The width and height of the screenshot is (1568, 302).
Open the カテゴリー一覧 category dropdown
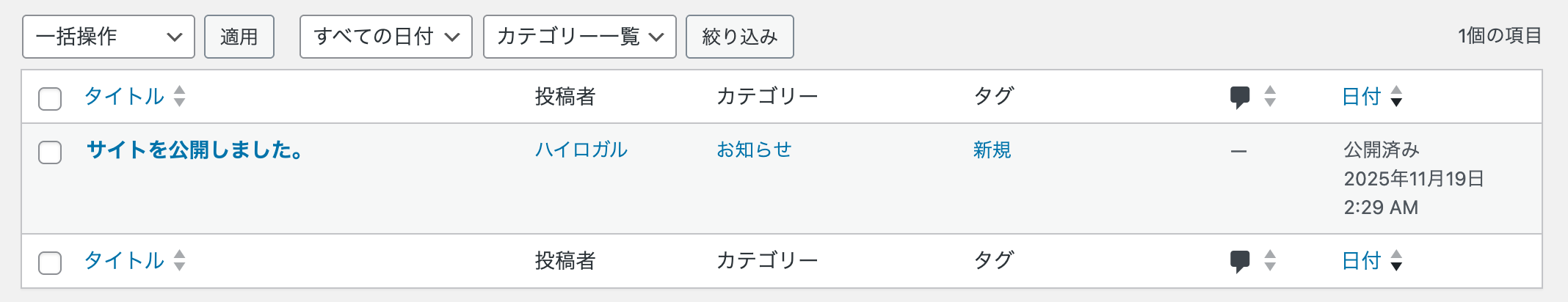point(579,37)
